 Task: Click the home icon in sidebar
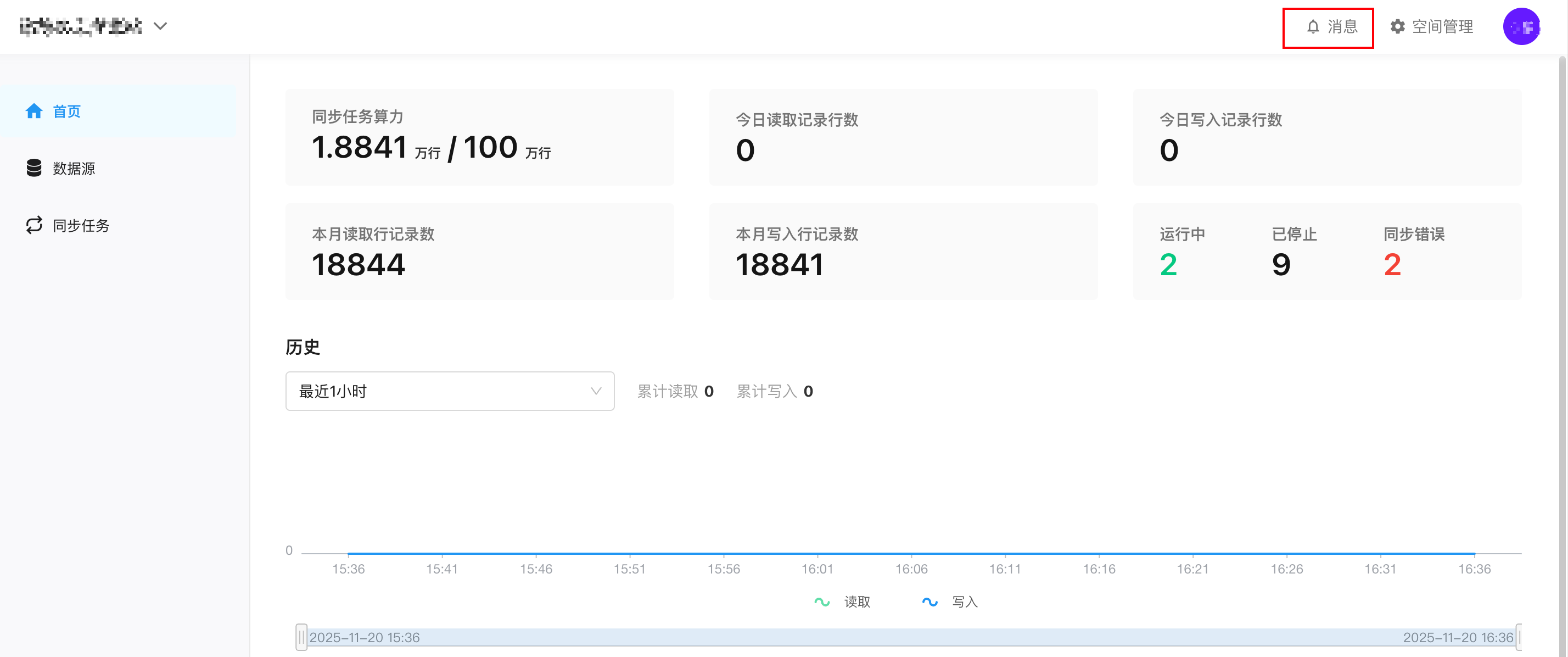pyautogui.click(x=34, y=111)
